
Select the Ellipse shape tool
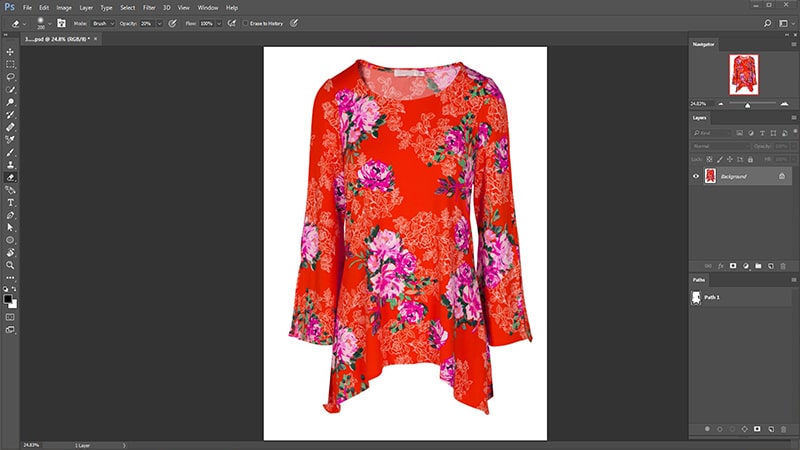coord(10,240)
